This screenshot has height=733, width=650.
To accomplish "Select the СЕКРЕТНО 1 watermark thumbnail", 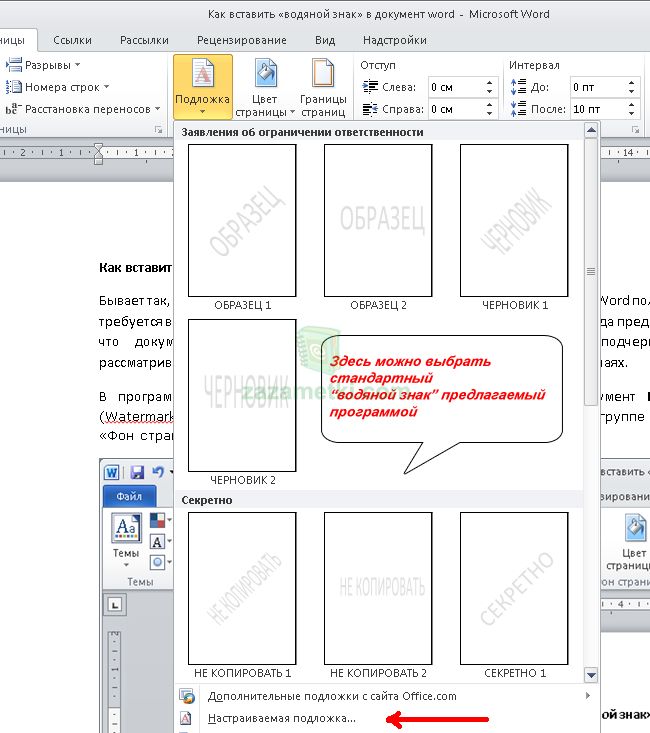I will 514,589.
